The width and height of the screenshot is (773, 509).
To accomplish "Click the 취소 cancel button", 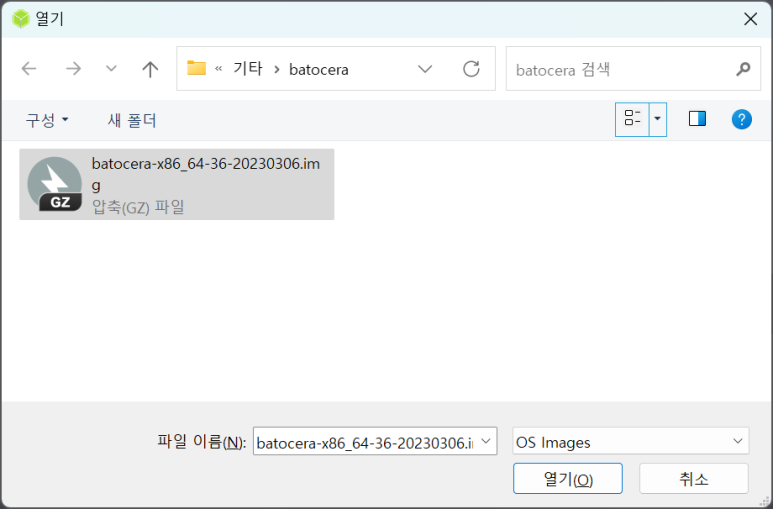I will point(694,478).
